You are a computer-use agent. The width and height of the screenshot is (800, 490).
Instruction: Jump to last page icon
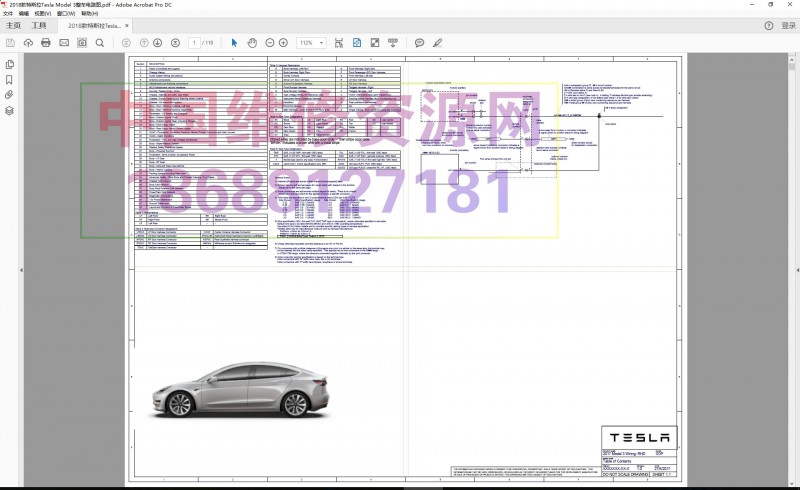click(x=176, y=43)
